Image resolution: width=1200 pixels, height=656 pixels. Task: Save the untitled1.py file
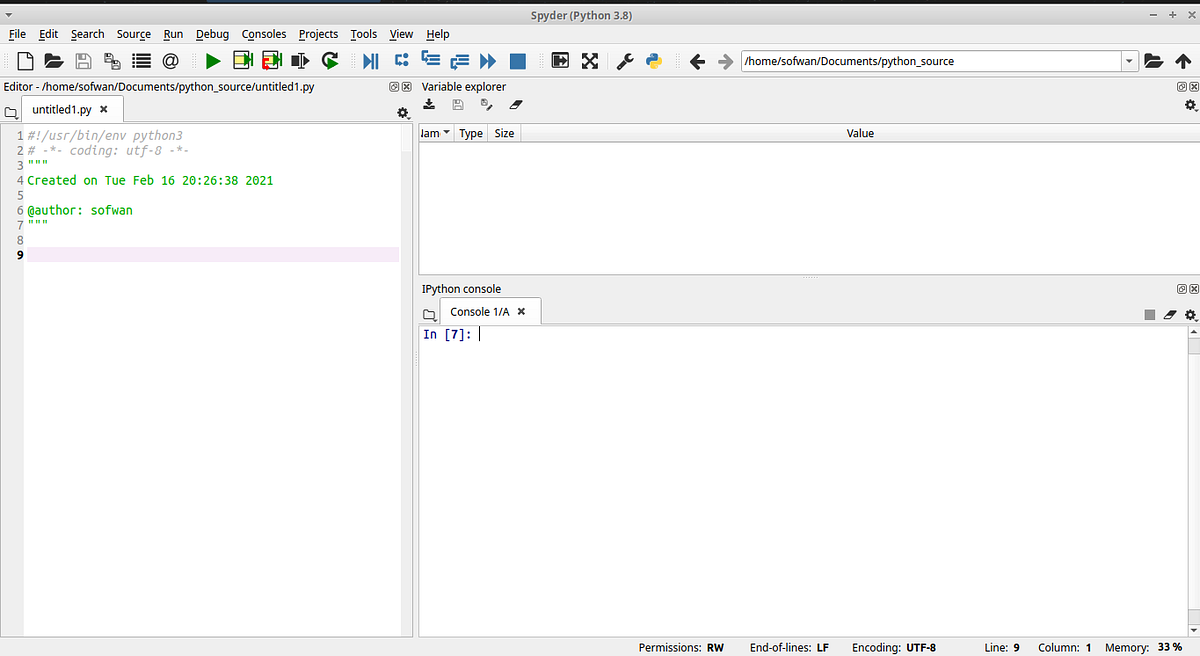(x=83, y=60)
